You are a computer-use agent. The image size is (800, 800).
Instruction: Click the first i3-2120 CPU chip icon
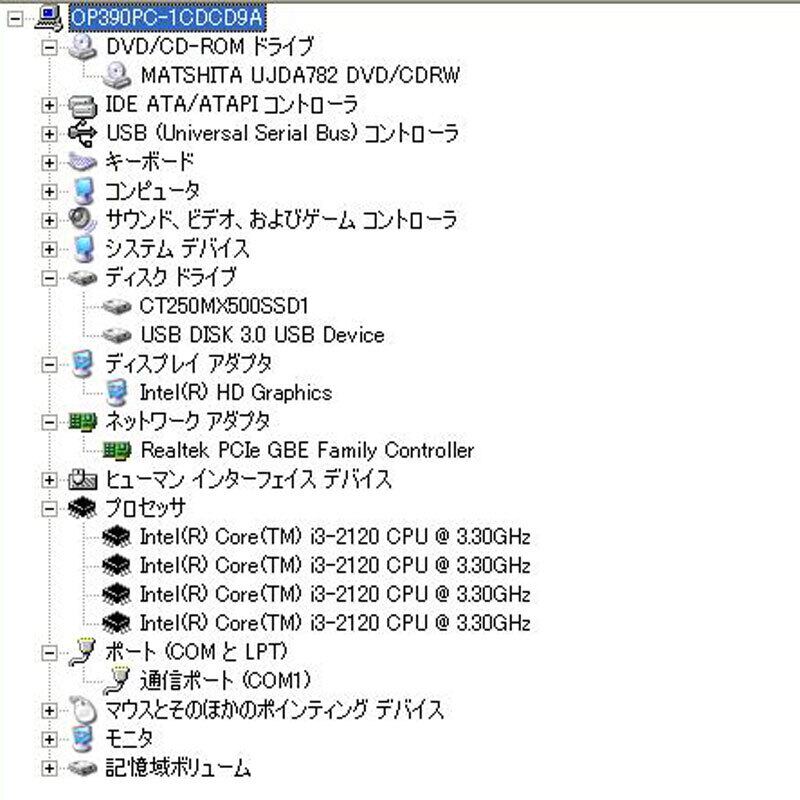tap(117, 537)
